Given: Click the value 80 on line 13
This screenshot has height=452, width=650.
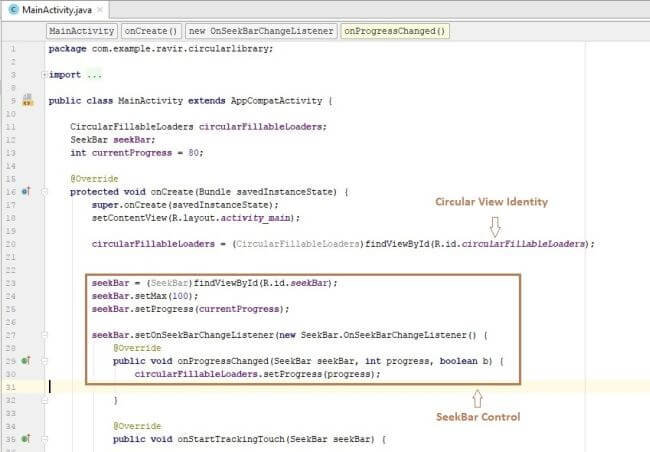Looking at the screenshot, I should click(194, 153).
